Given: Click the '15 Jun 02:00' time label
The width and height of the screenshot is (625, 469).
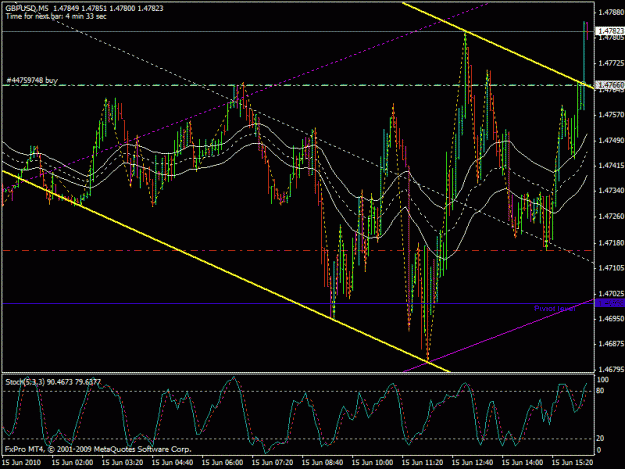Looking at the screenshot, I should point(73,462).
